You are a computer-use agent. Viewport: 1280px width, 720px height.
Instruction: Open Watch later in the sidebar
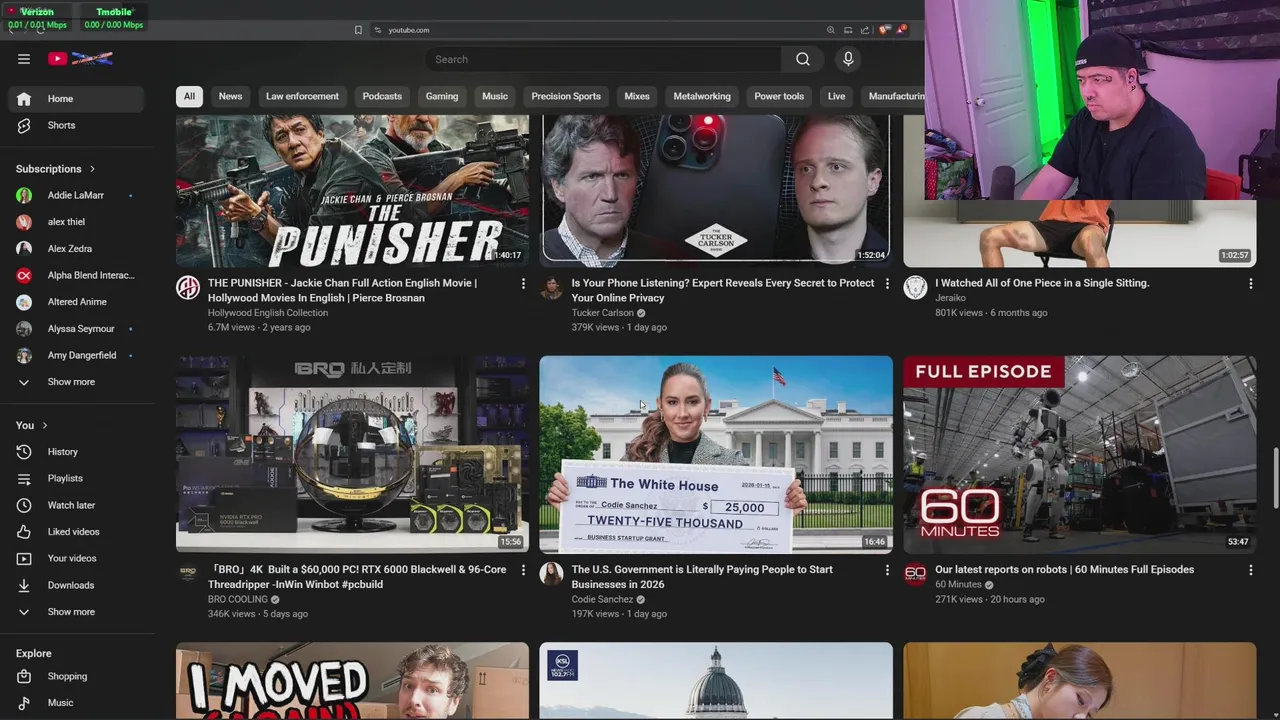coord(78,505)
